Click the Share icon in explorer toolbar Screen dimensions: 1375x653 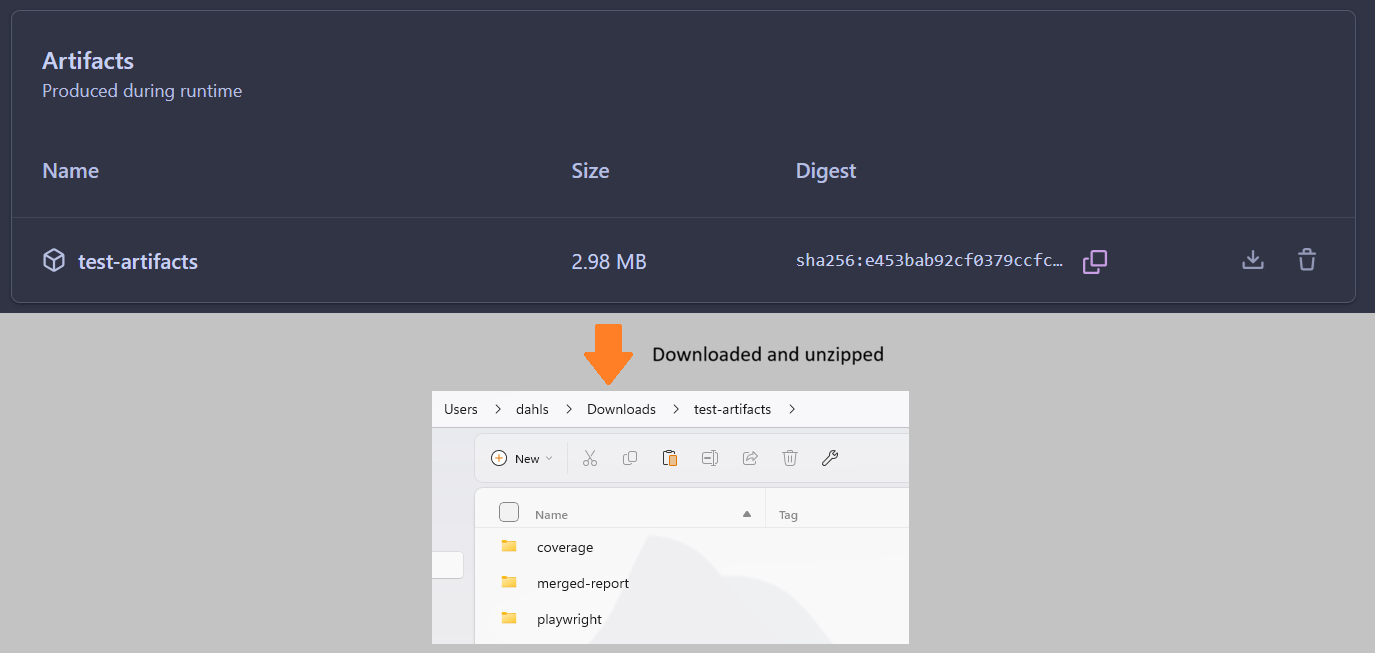(750, 458)
